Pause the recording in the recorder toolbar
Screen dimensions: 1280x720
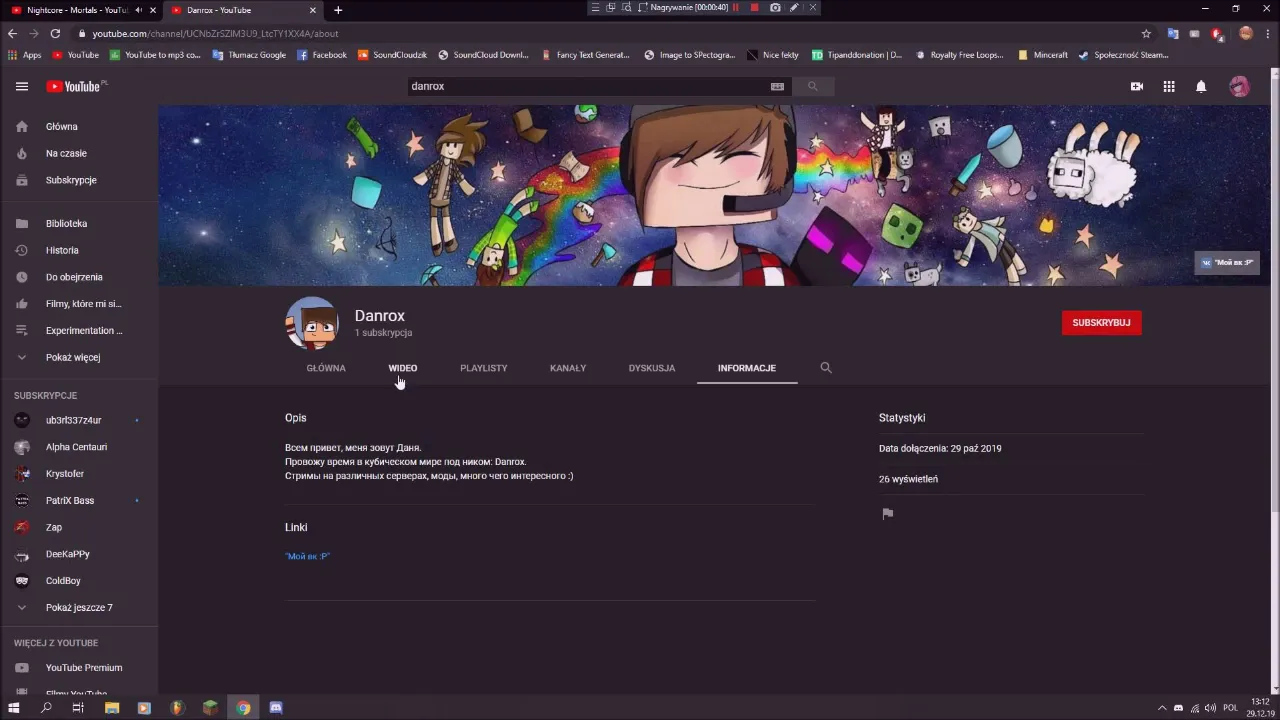pos(736,7)
